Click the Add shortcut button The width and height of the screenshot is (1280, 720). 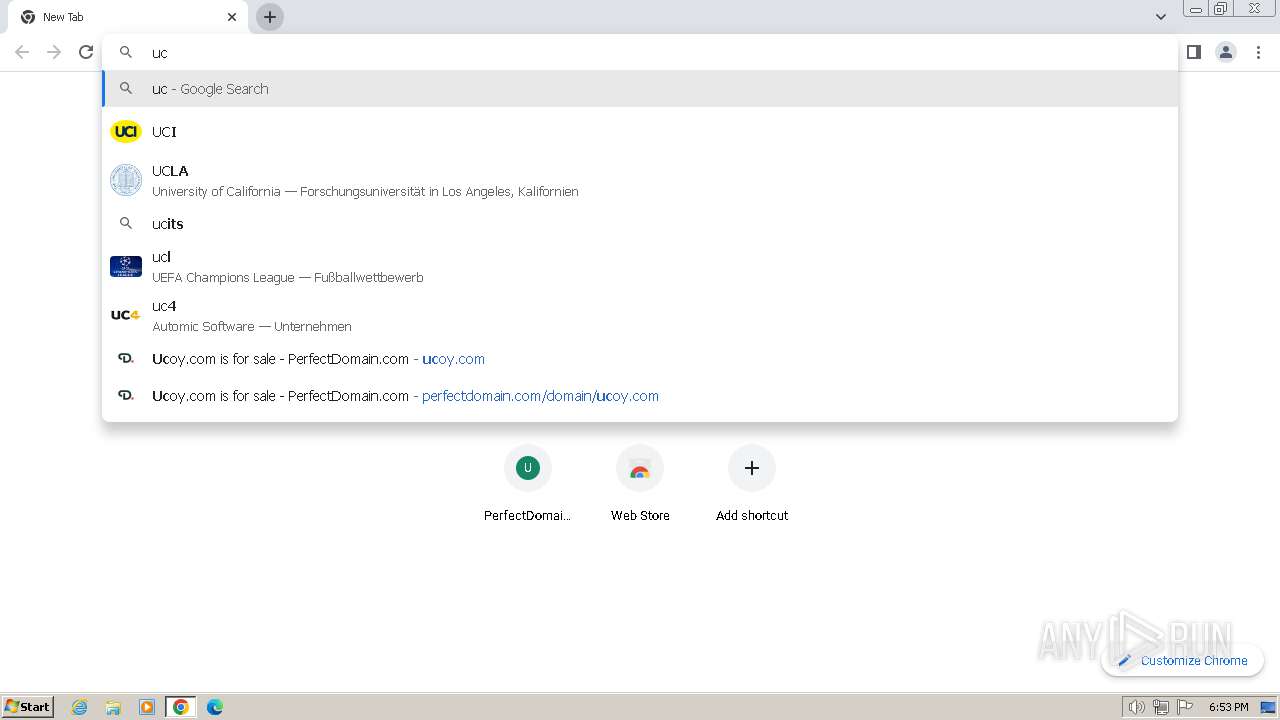pos(752,484)
